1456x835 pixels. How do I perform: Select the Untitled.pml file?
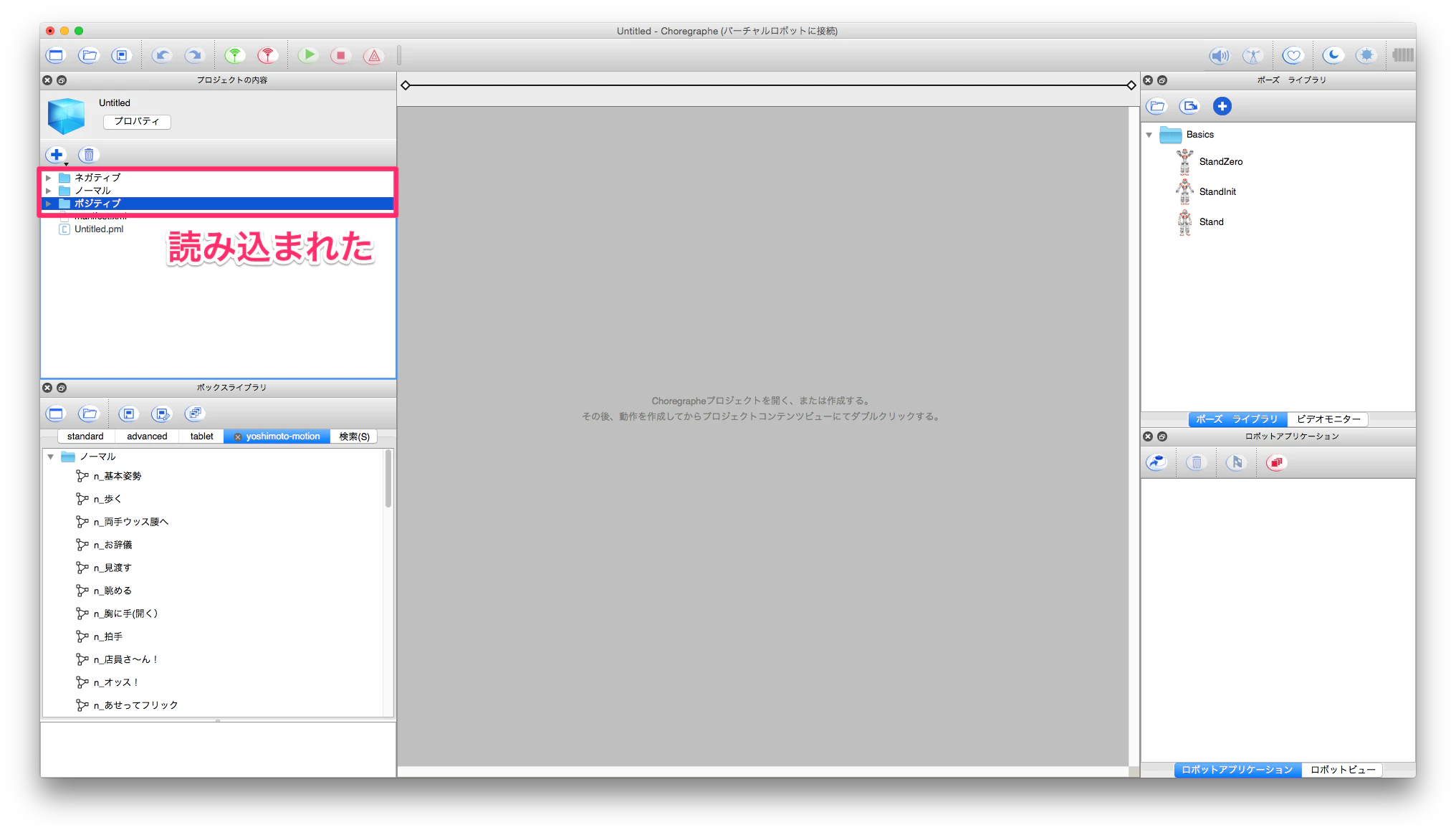click(x=99, y=229)
